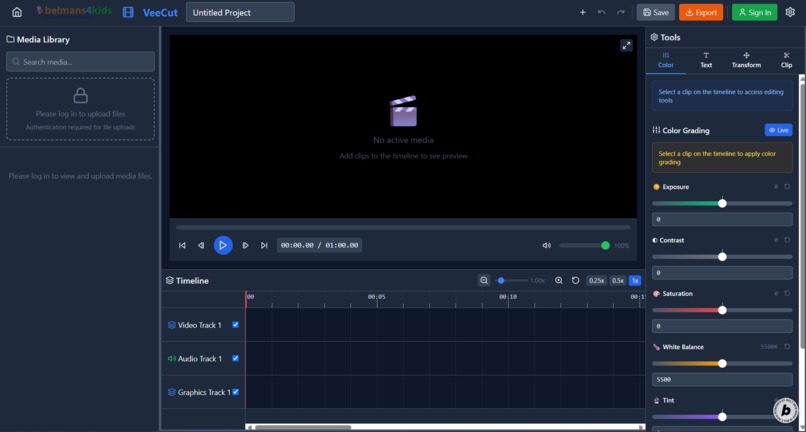The height and width of the screenshot is (432, 806).
Task: Zoom out the timeline
Action: [x=484, y=280]
